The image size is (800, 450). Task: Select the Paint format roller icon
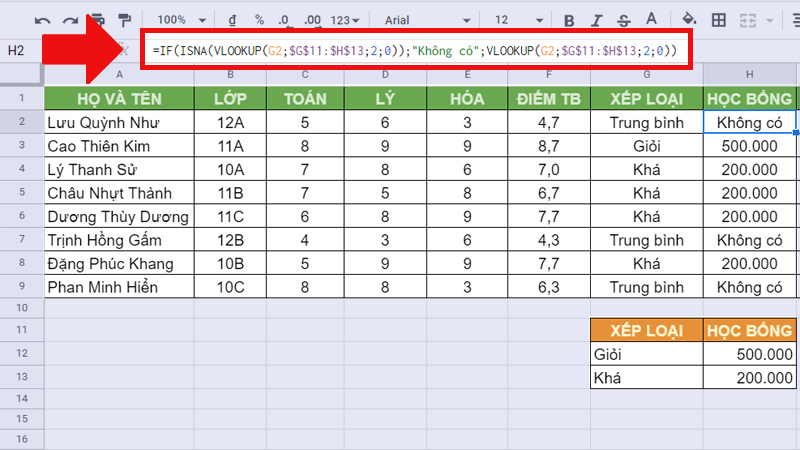click(125, 19)
